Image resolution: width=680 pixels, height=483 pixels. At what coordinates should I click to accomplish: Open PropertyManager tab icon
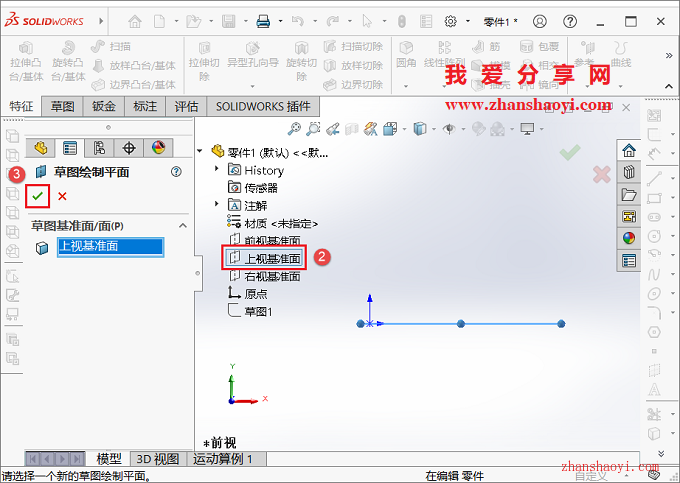pyautogui.click(x=70, y=148)
